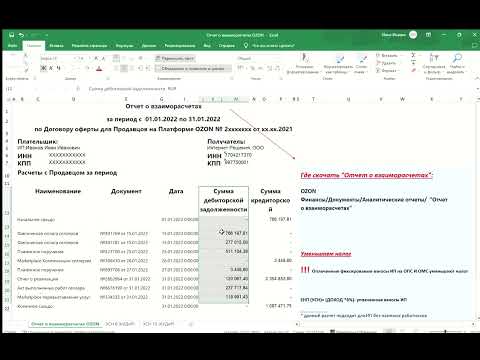Select column header U
480x360 pixels.
(348, 99)
